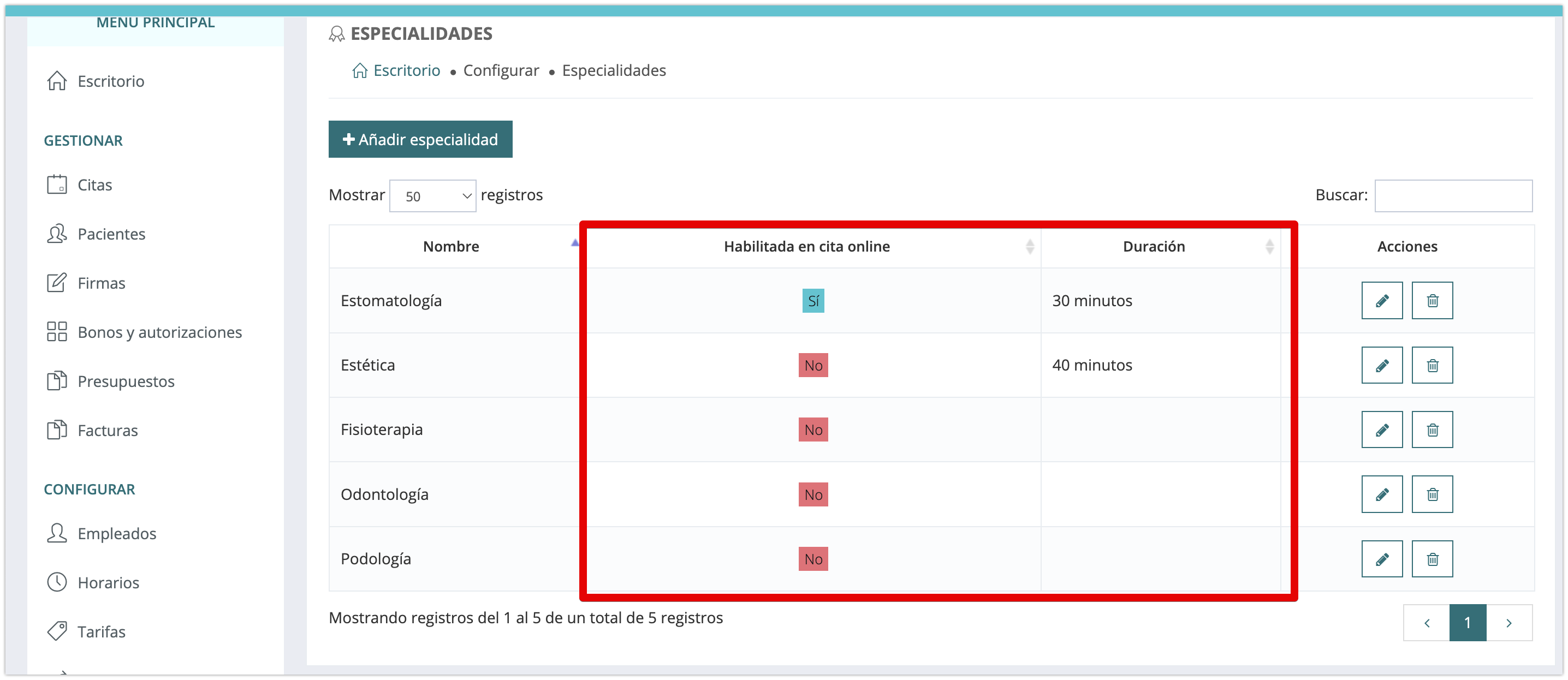
Task: Delete the Estética specialty with the trash icon
Action: (x=1432, y=365)
